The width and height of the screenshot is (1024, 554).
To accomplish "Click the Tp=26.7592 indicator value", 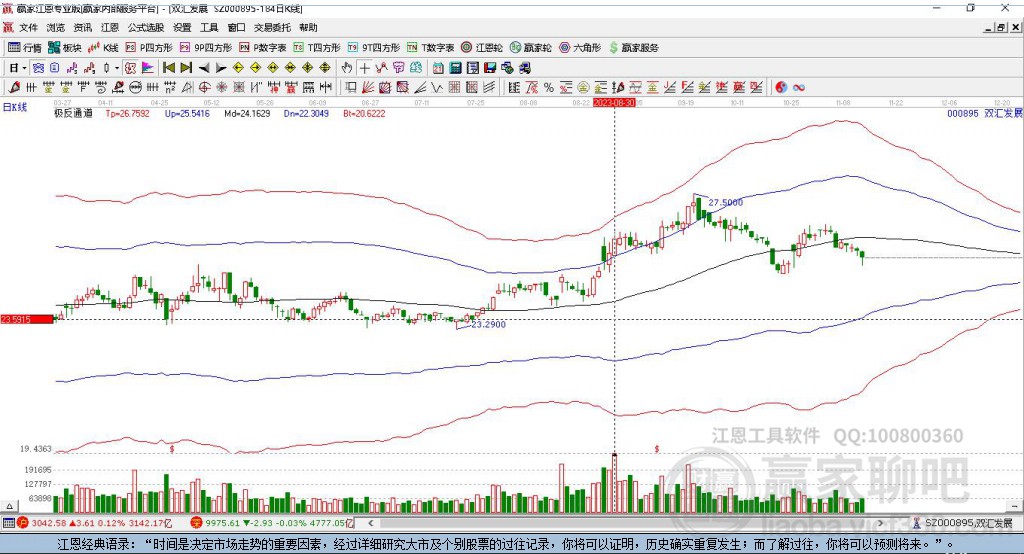I will pos(127,113).
